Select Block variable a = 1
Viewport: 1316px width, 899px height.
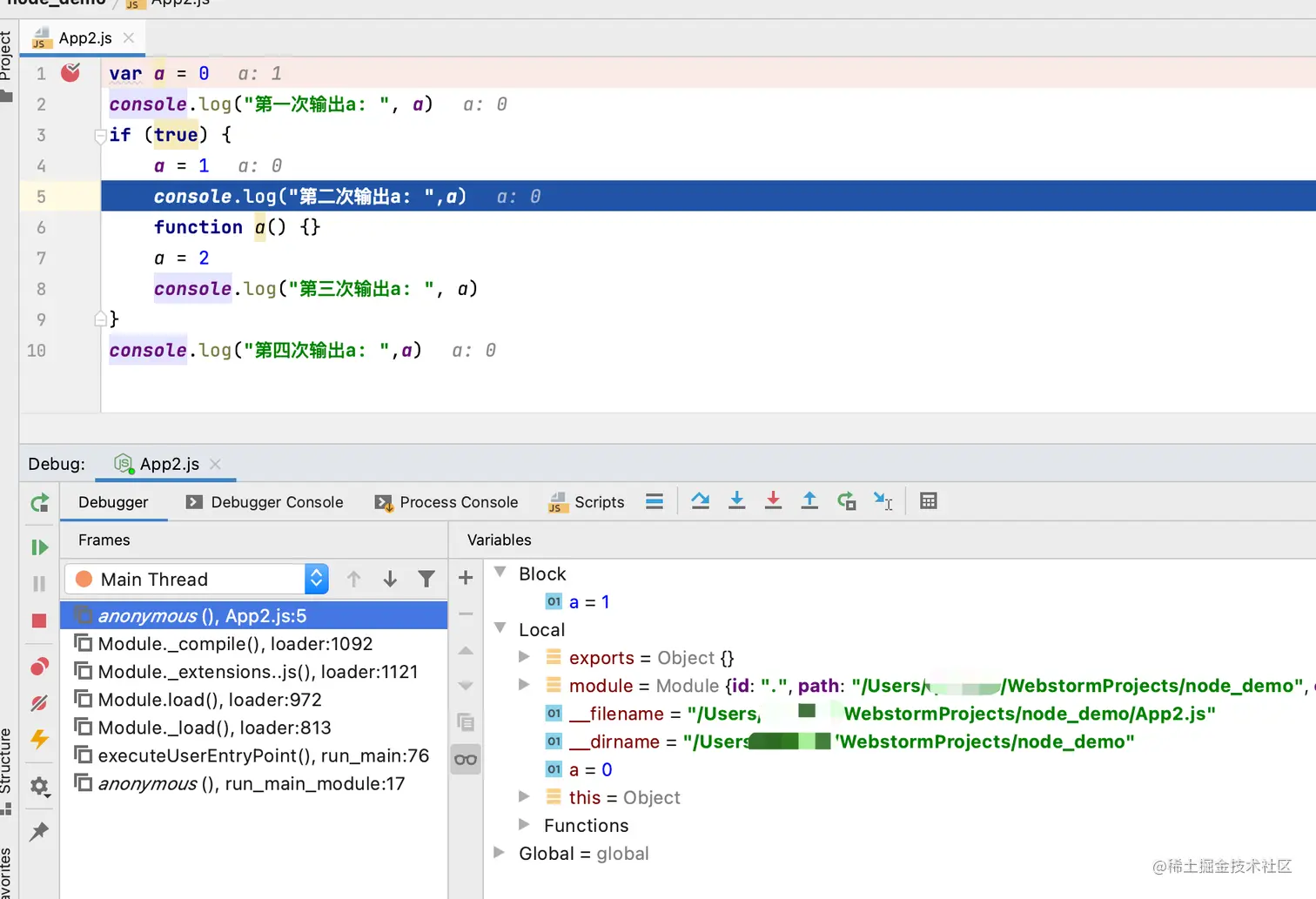578,601
